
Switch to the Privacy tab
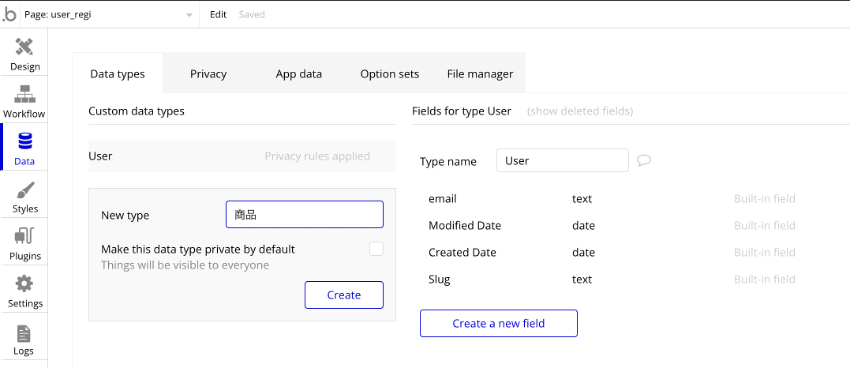pyautogui.click(x=208, y=74)
